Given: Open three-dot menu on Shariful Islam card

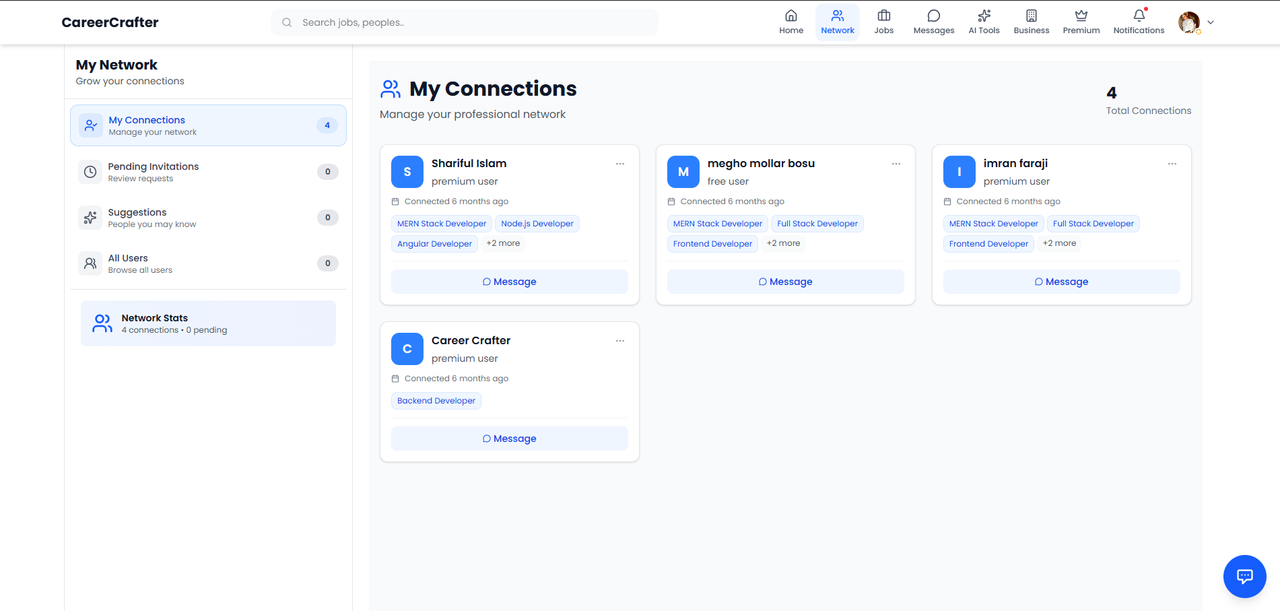Looking at the screenshot, I should tap(620, 164).
